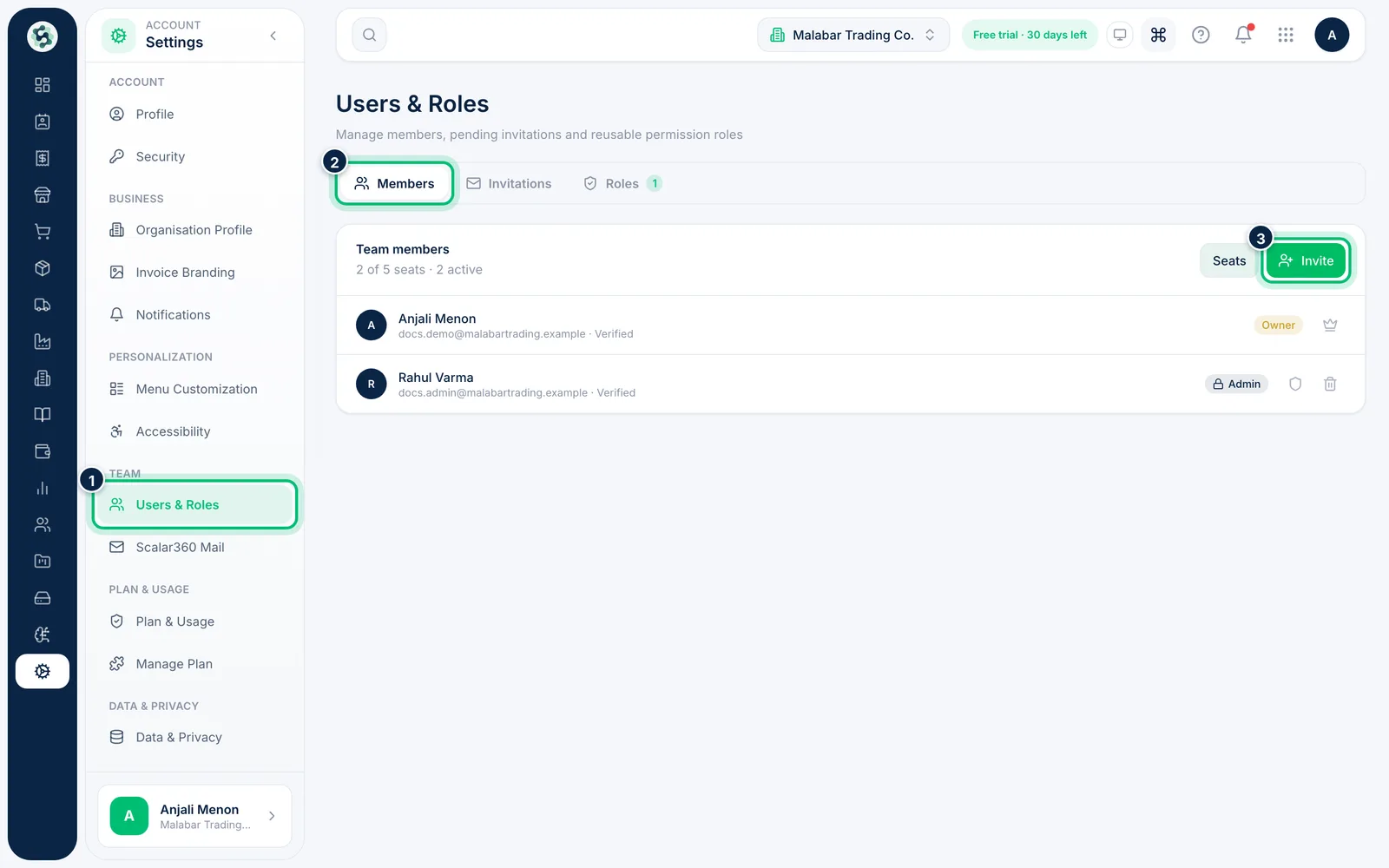Open the settings gear icon in left rail
Image resolution: width=1389 pixels, height=868 pixels.
(42, 671)
